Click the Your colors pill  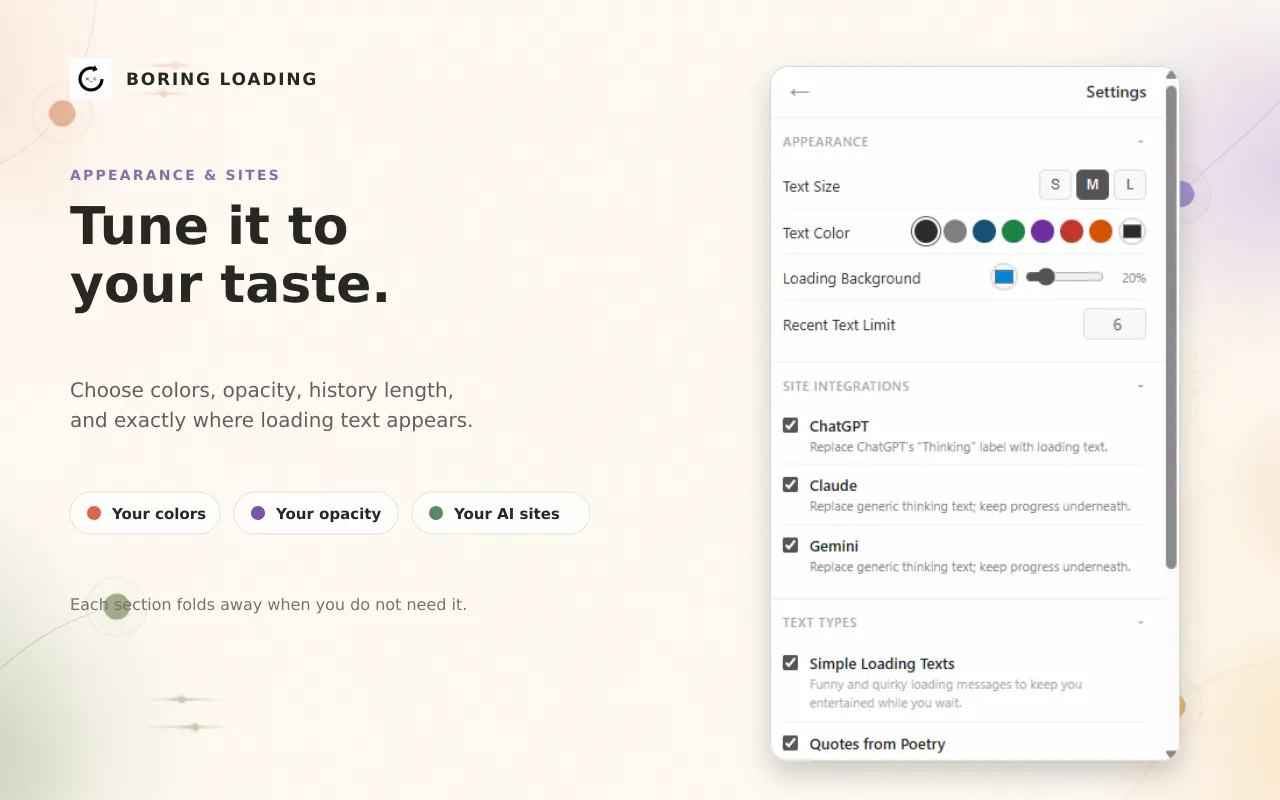[145, 513]
